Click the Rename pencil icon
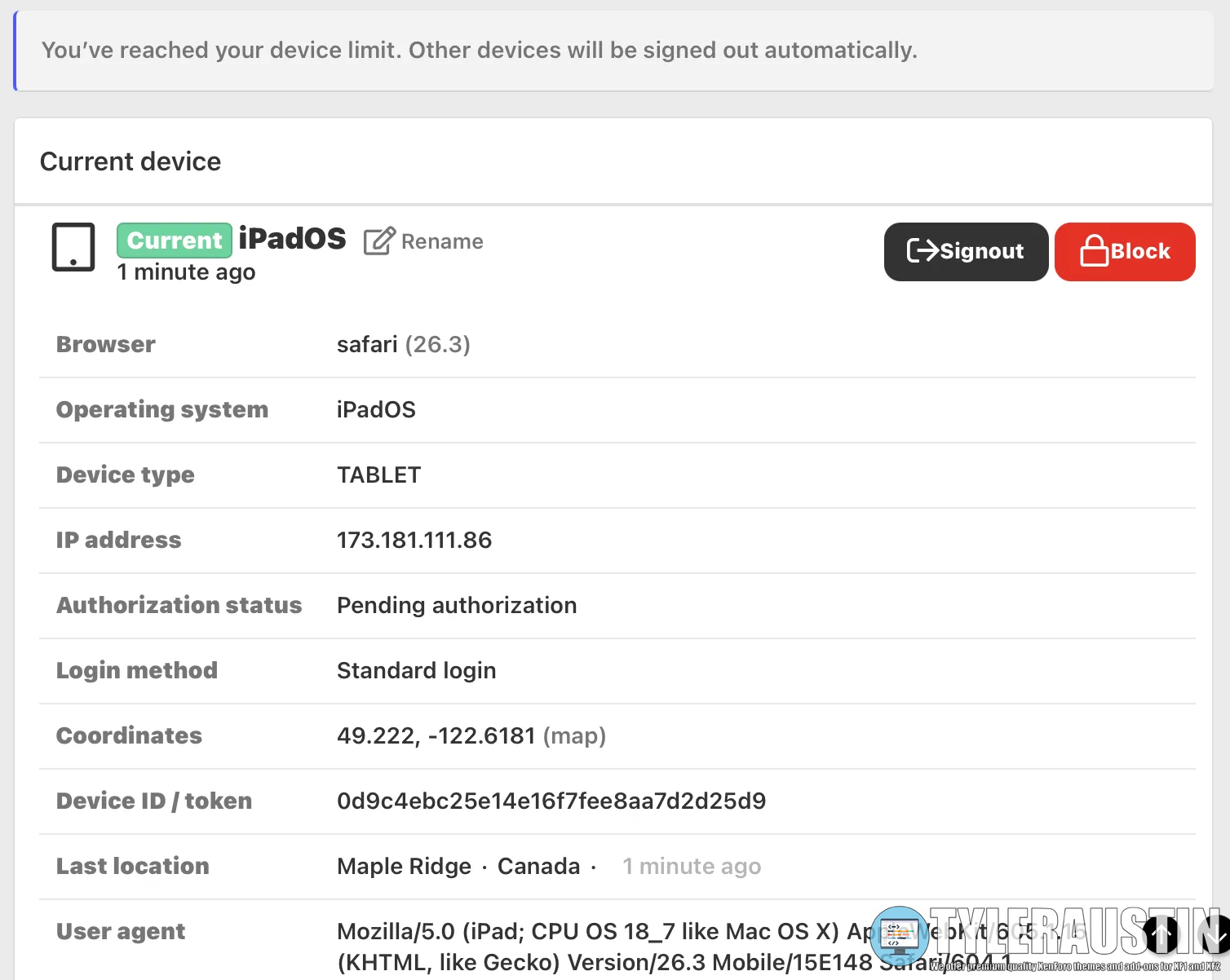The height and width of the screenshot is (980, 1230). pos(379,241)
